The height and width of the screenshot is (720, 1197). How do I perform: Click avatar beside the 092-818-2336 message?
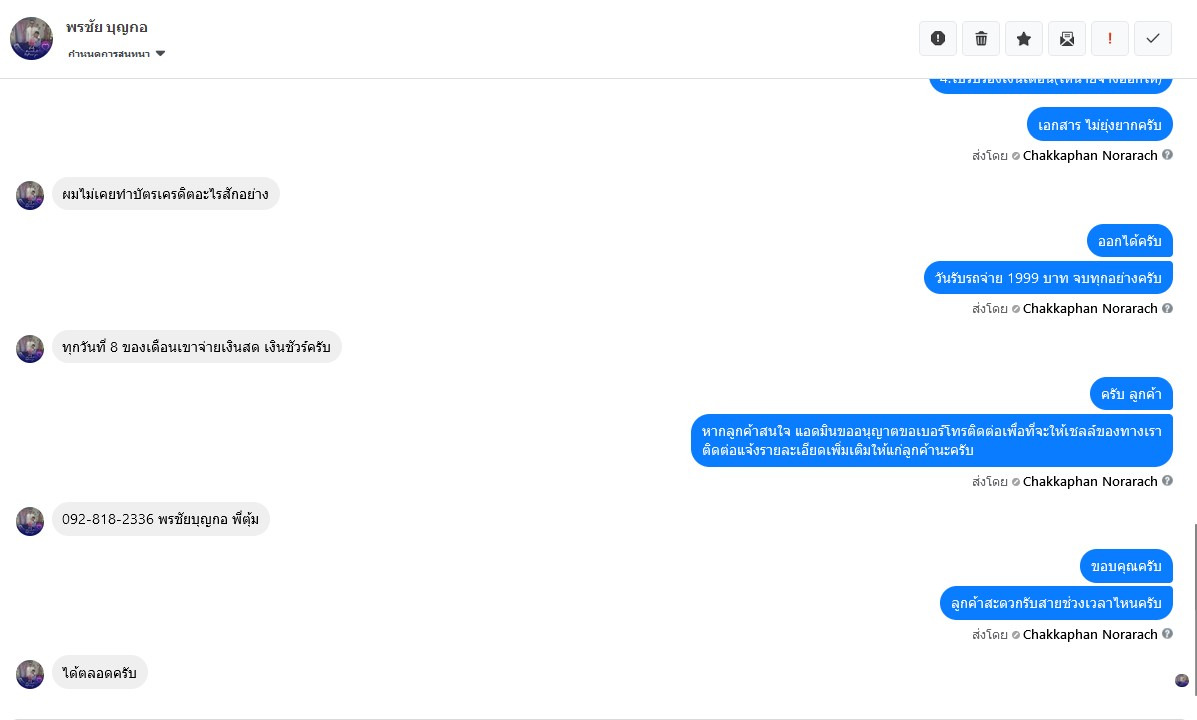(30, 521)
